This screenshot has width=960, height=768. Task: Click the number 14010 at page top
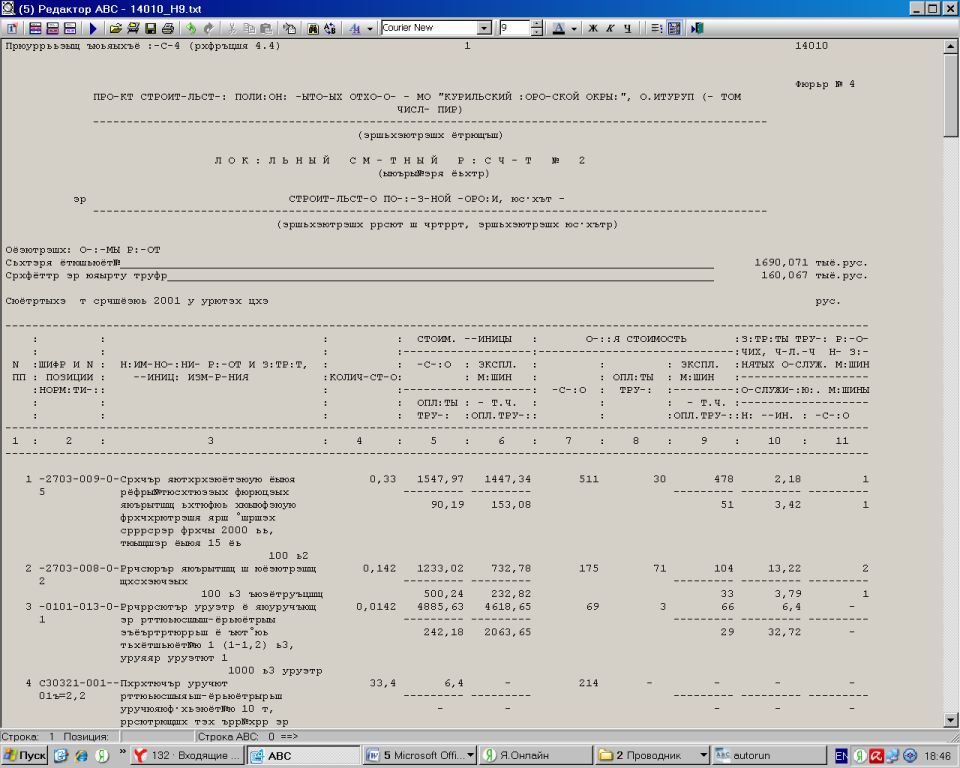coord(811,45)
